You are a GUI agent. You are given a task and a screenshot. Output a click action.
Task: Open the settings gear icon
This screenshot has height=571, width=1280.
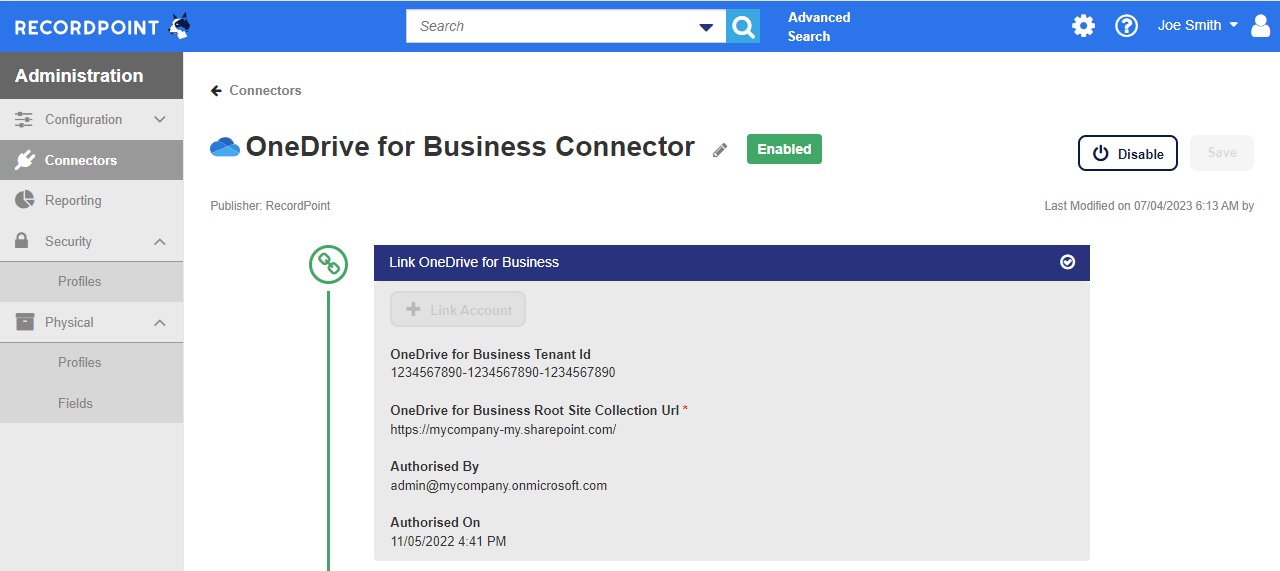1083,26
